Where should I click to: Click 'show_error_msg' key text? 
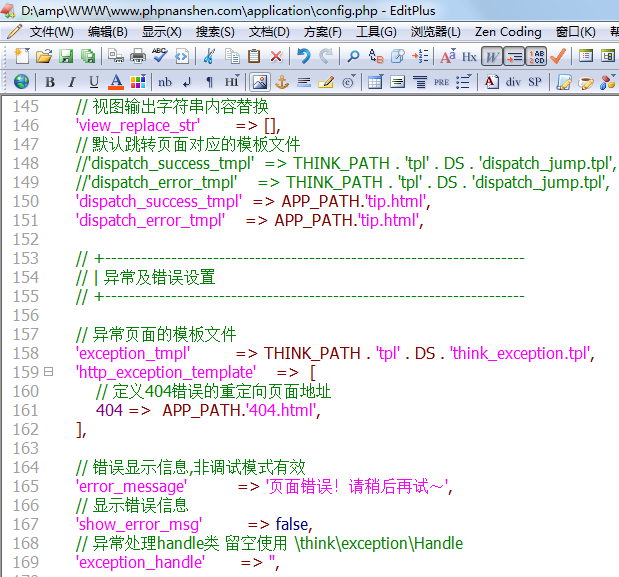[x=139, y=525]
